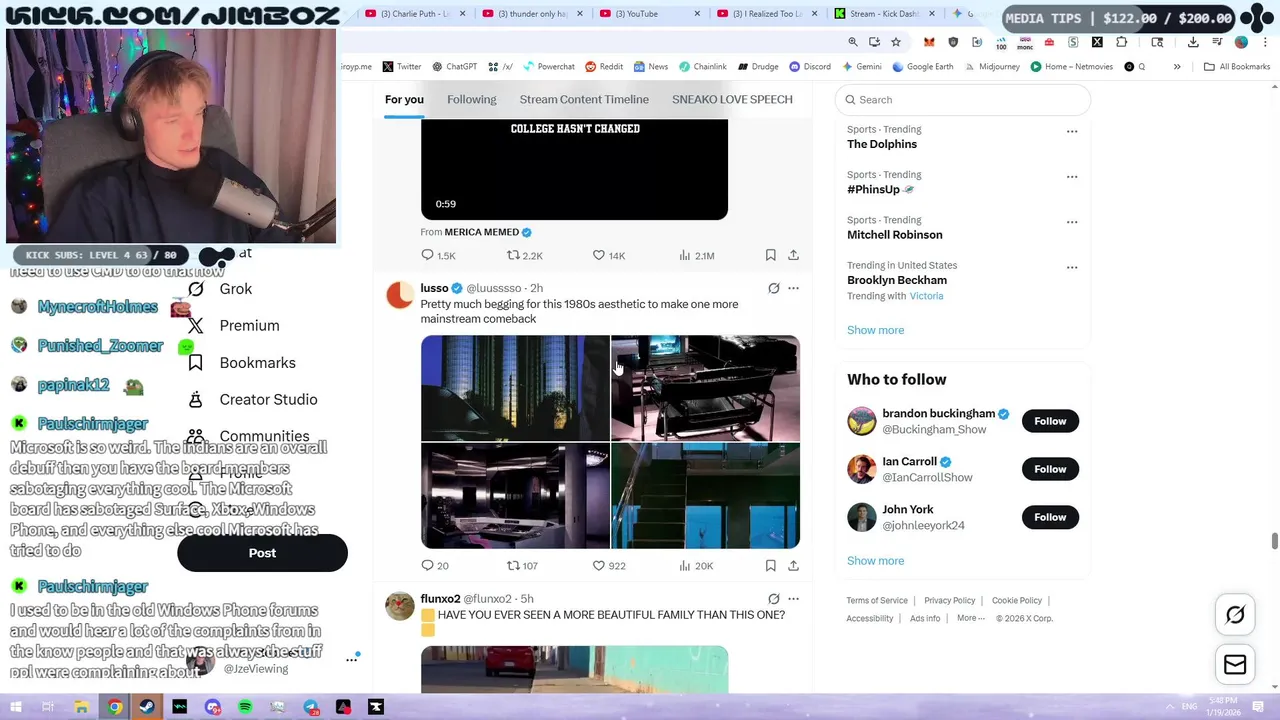Screen dimensions: 1280x720
Task: Switch to Stream - Kick Dashboard browser tab
Action: (885, 14)
